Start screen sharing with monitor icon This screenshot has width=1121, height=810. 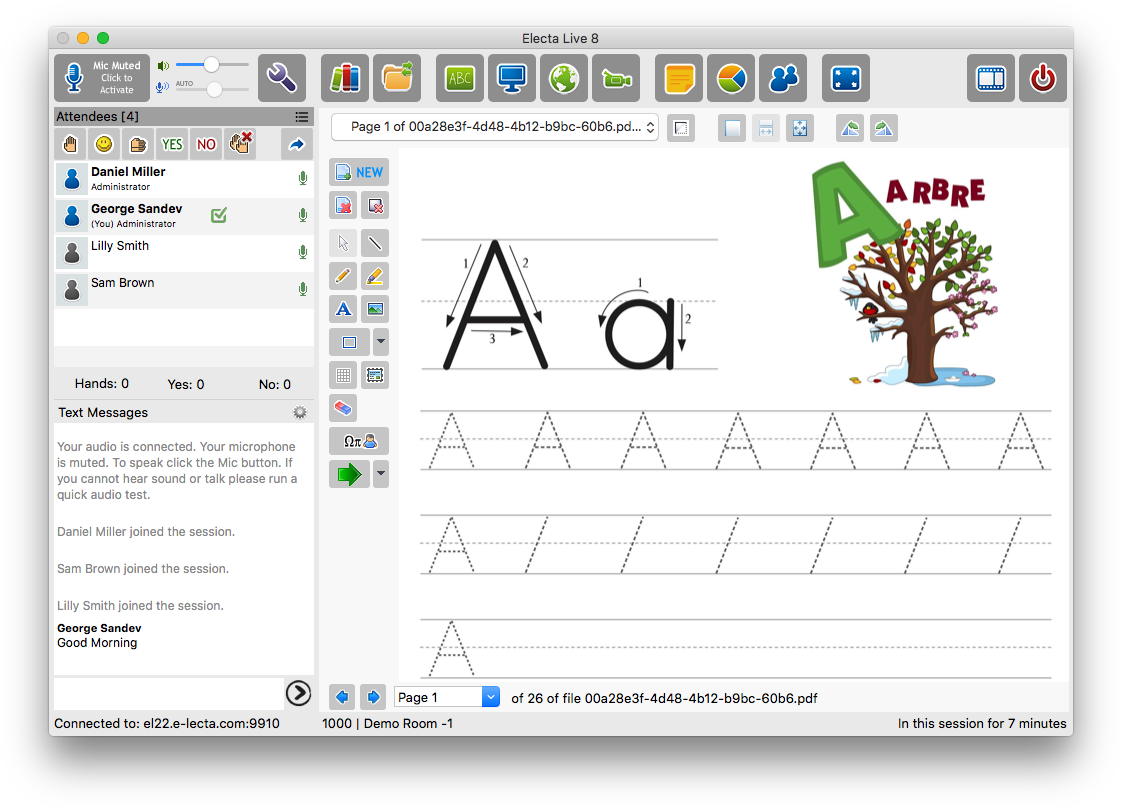pos(512,78)
